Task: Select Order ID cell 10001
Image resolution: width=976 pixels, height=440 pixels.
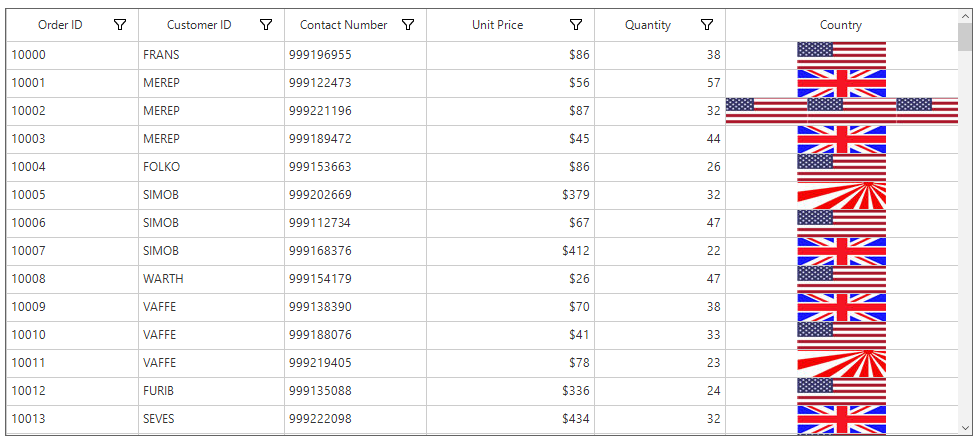Action: (x=72, y=83)
